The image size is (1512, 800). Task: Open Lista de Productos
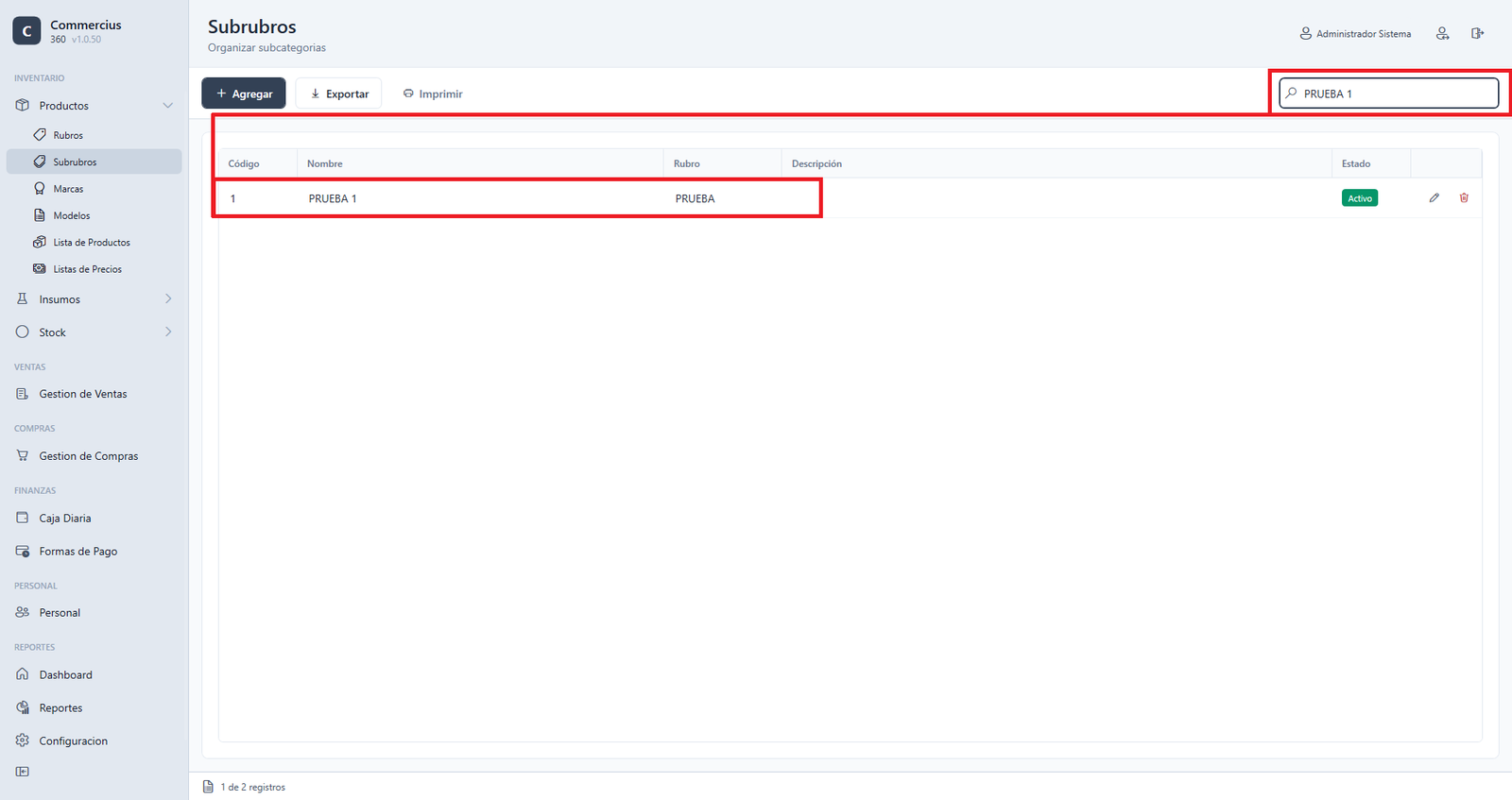tap(94, 243)
